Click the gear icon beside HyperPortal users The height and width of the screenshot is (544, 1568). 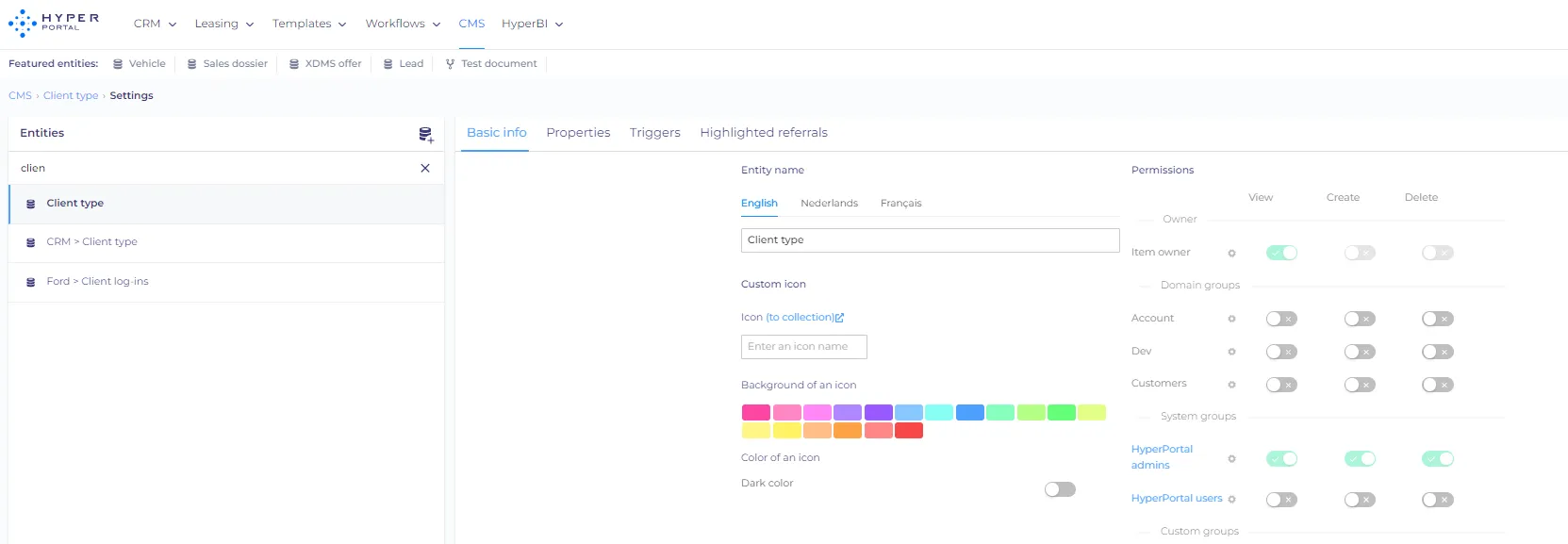coord(1231,500)
